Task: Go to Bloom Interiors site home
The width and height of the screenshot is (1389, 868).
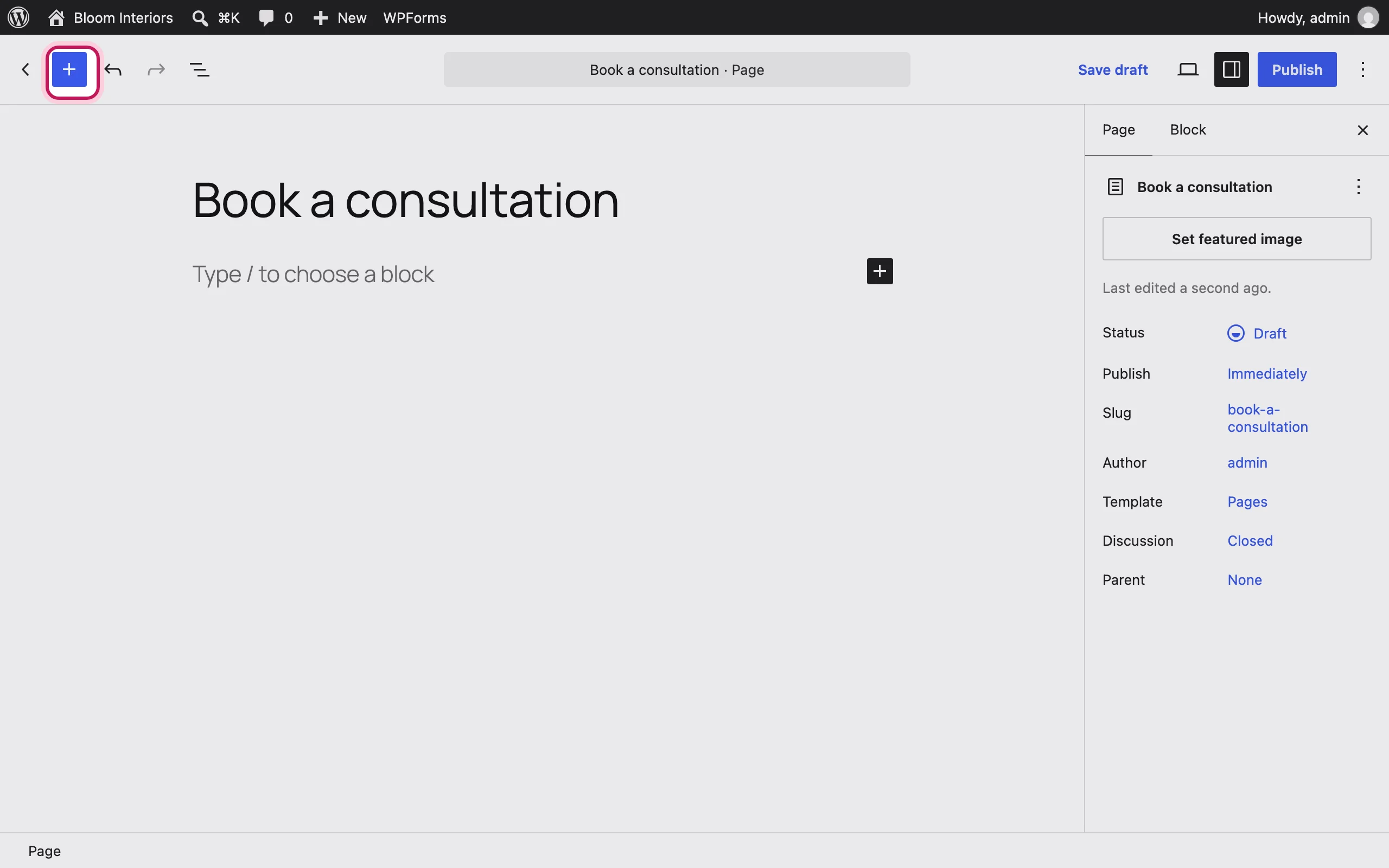Action: pos(111,18)
